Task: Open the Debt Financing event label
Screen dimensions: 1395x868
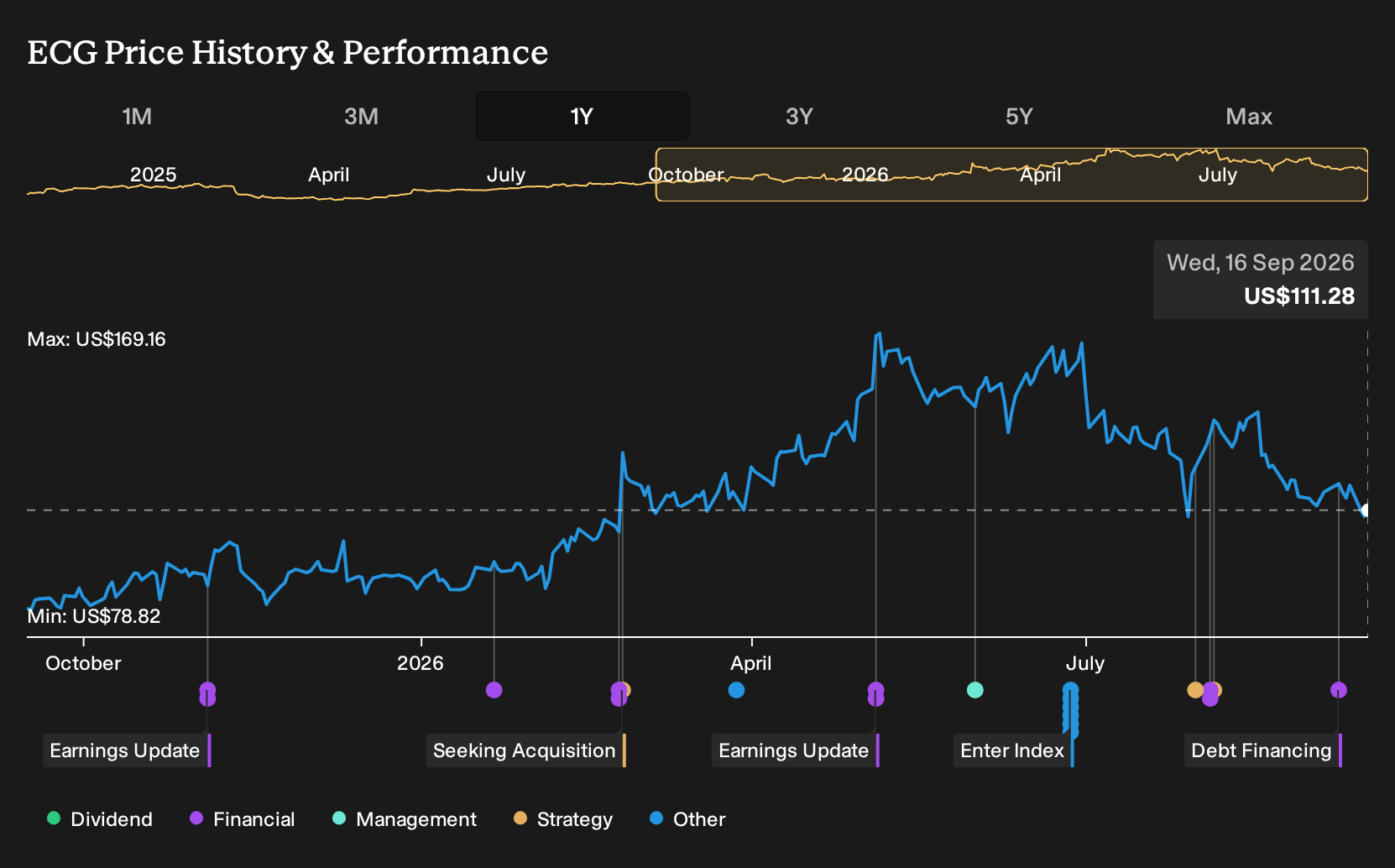Action: (1262, 750)
